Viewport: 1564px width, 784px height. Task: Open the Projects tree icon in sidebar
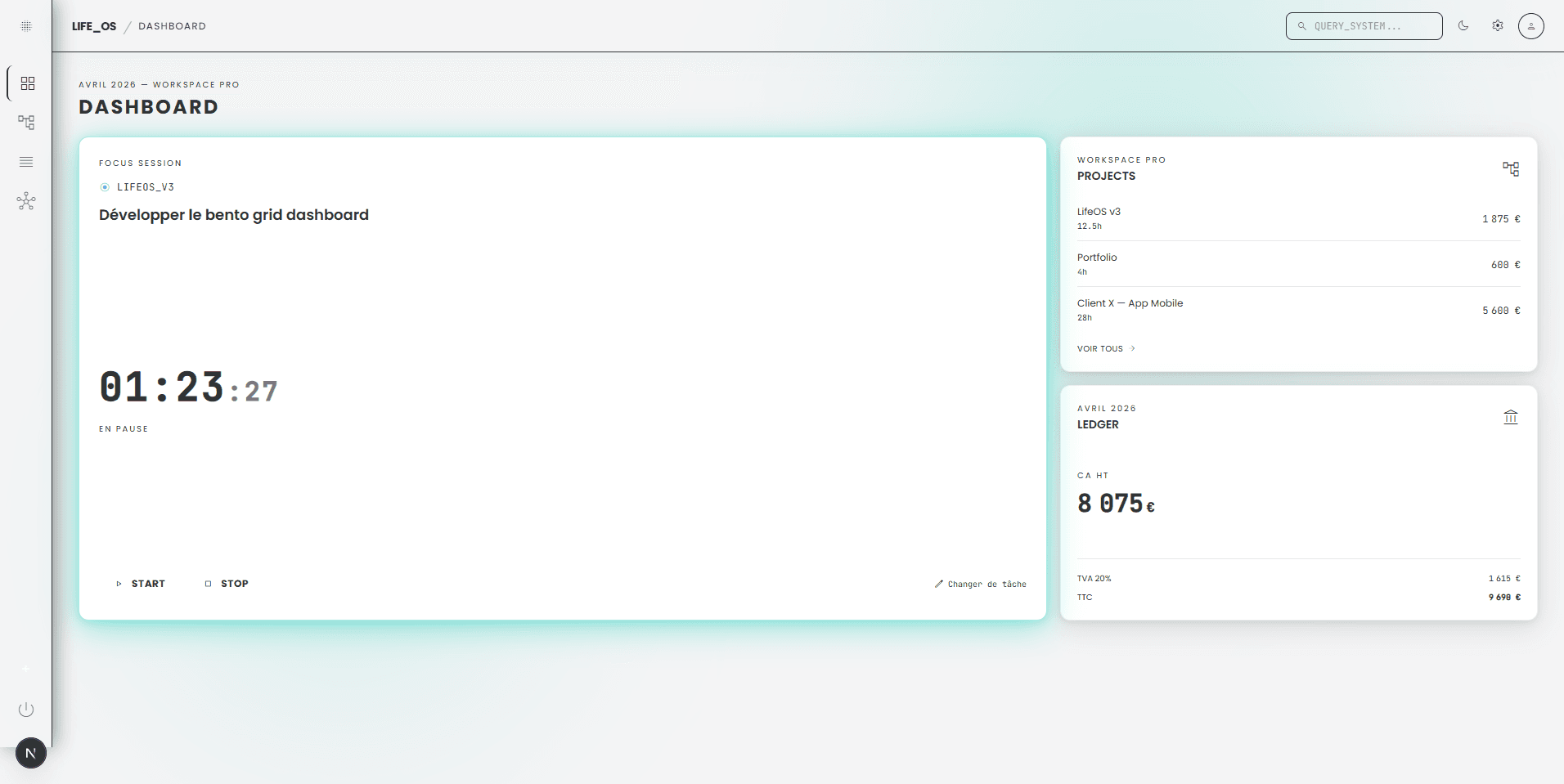(26, 123)
